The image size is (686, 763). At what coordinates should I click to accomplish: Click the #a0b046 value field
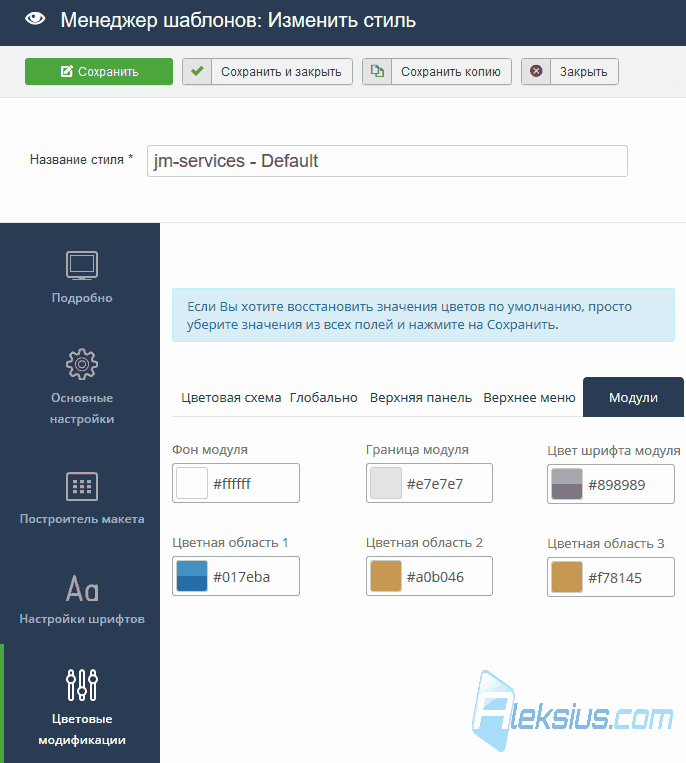[429, 576]
